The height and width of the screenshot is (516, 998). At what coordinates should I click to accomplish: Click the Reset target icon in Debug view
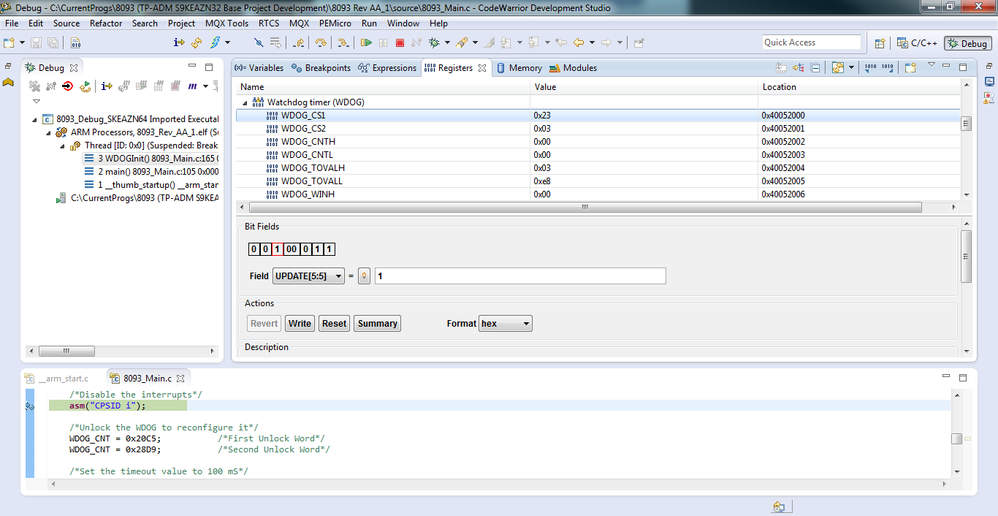(85, 86)
